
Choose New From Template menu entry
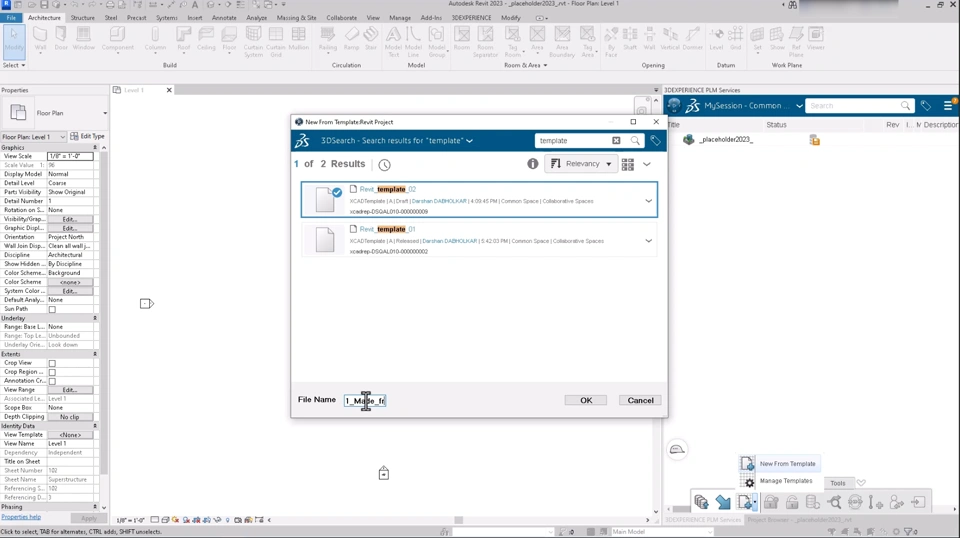[787, 464]
